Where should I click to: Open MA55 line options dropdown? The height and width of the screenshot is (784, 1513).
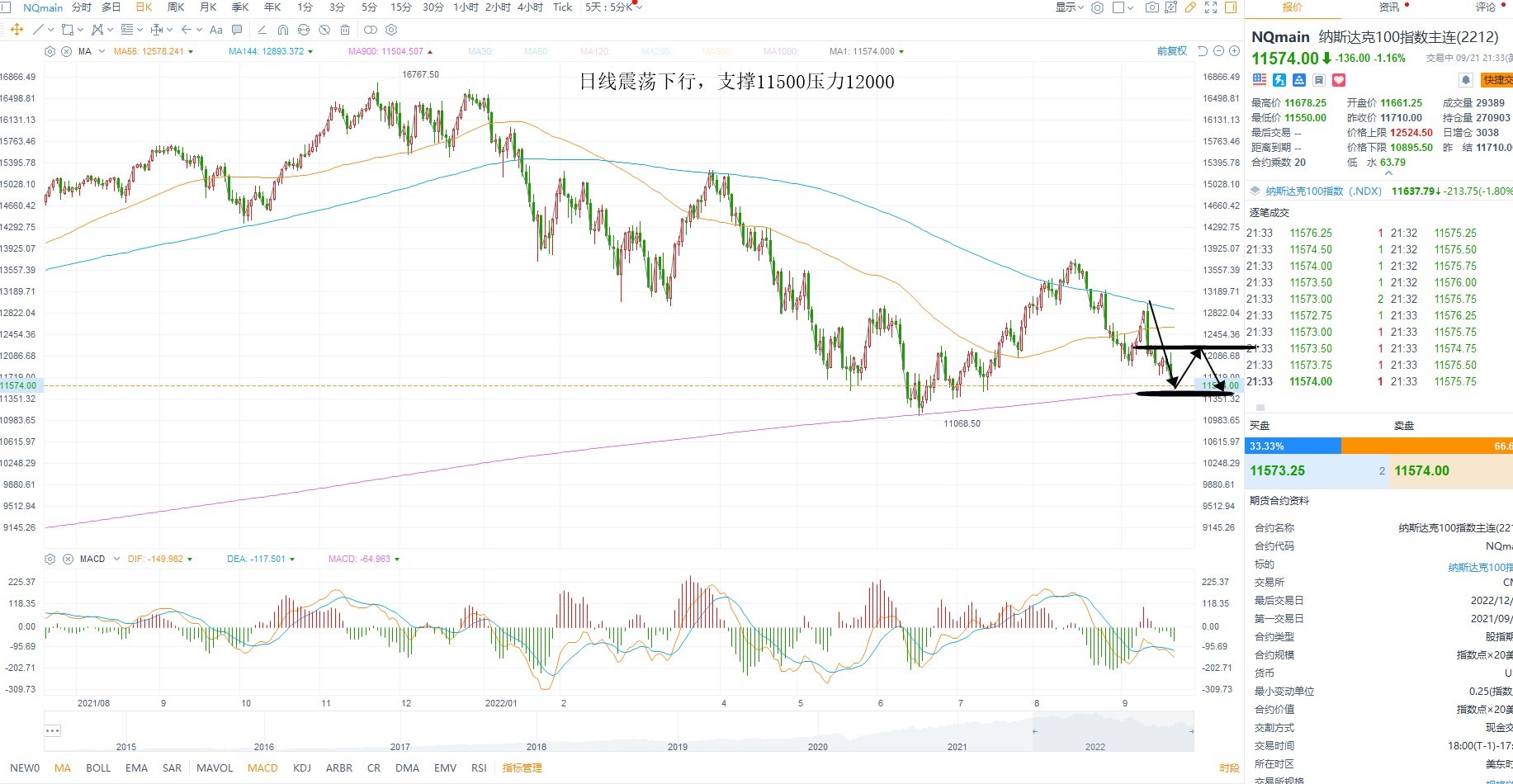(191, 51)
